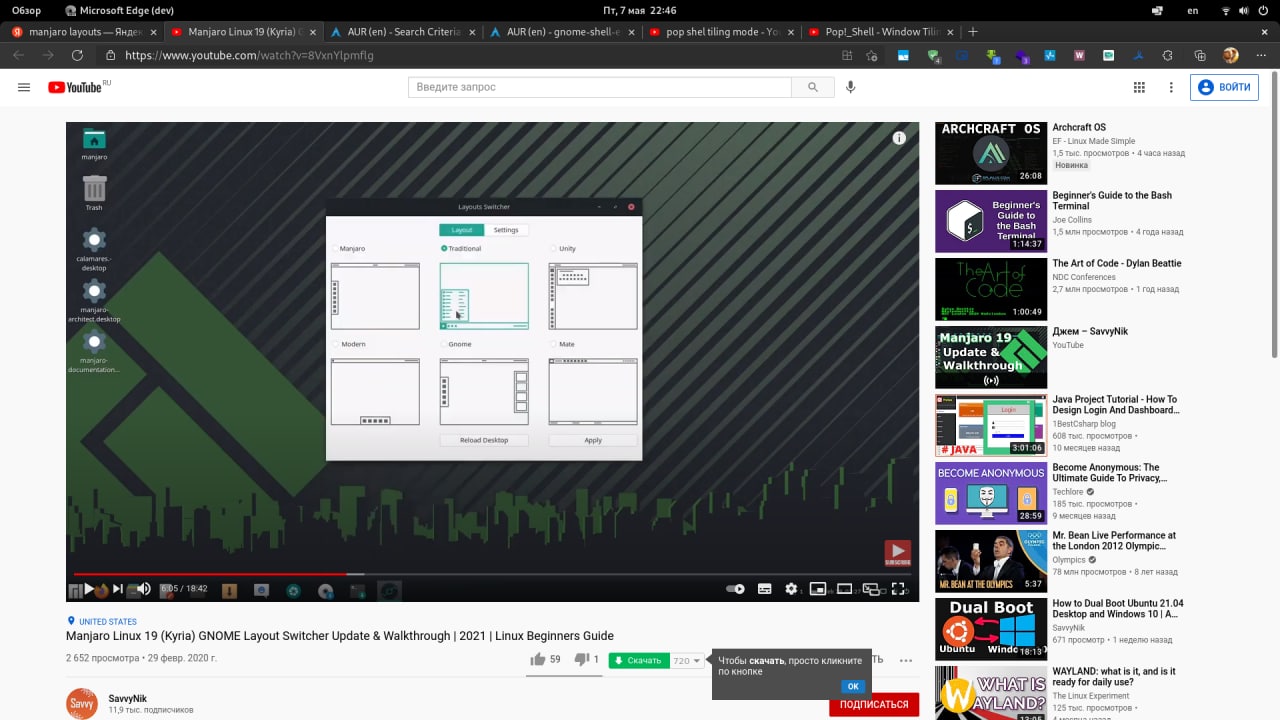1280x720 pixels.
Task: Switch to Pop!_Shell Window Tiling tab
Action: [881, 32]
